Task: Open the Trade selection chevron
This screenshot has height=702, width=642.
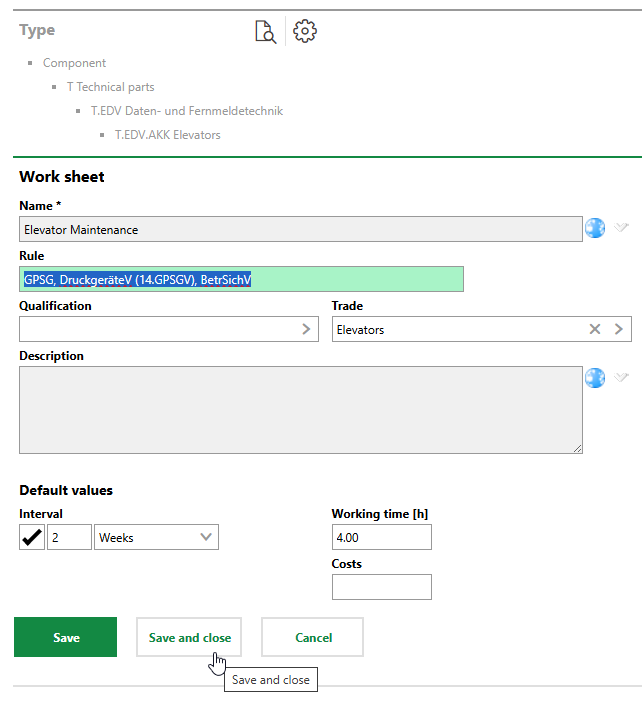Action: (619, 329)
